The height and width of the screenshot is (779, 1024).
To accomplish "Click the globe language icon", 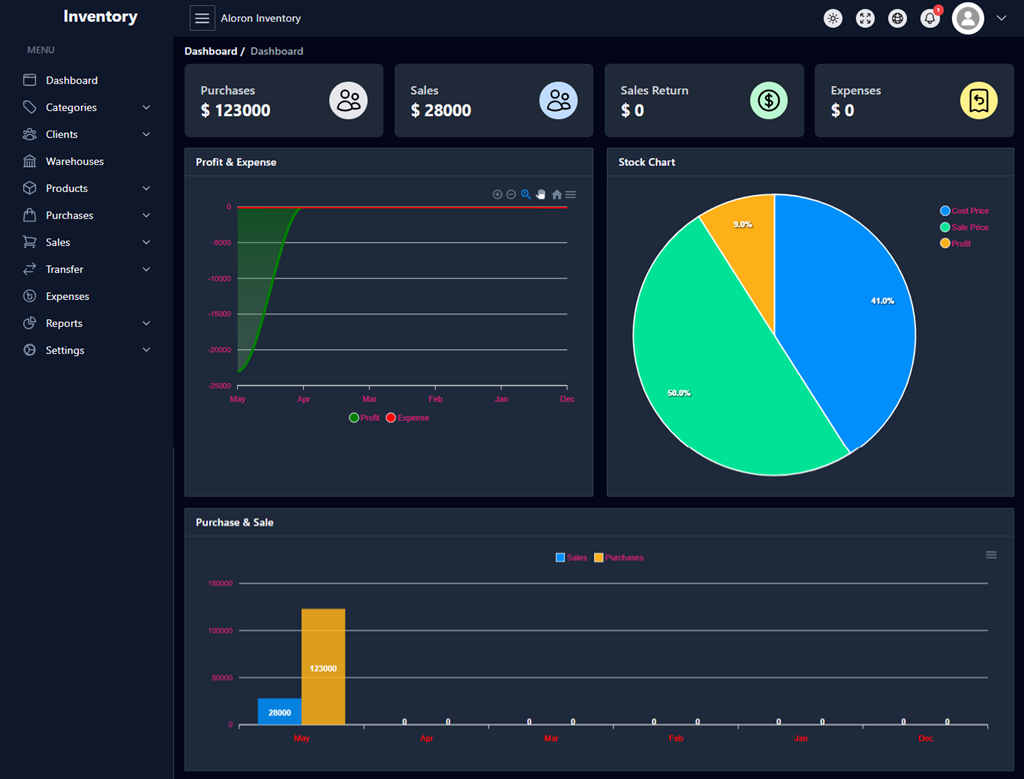I will (897, 18).
